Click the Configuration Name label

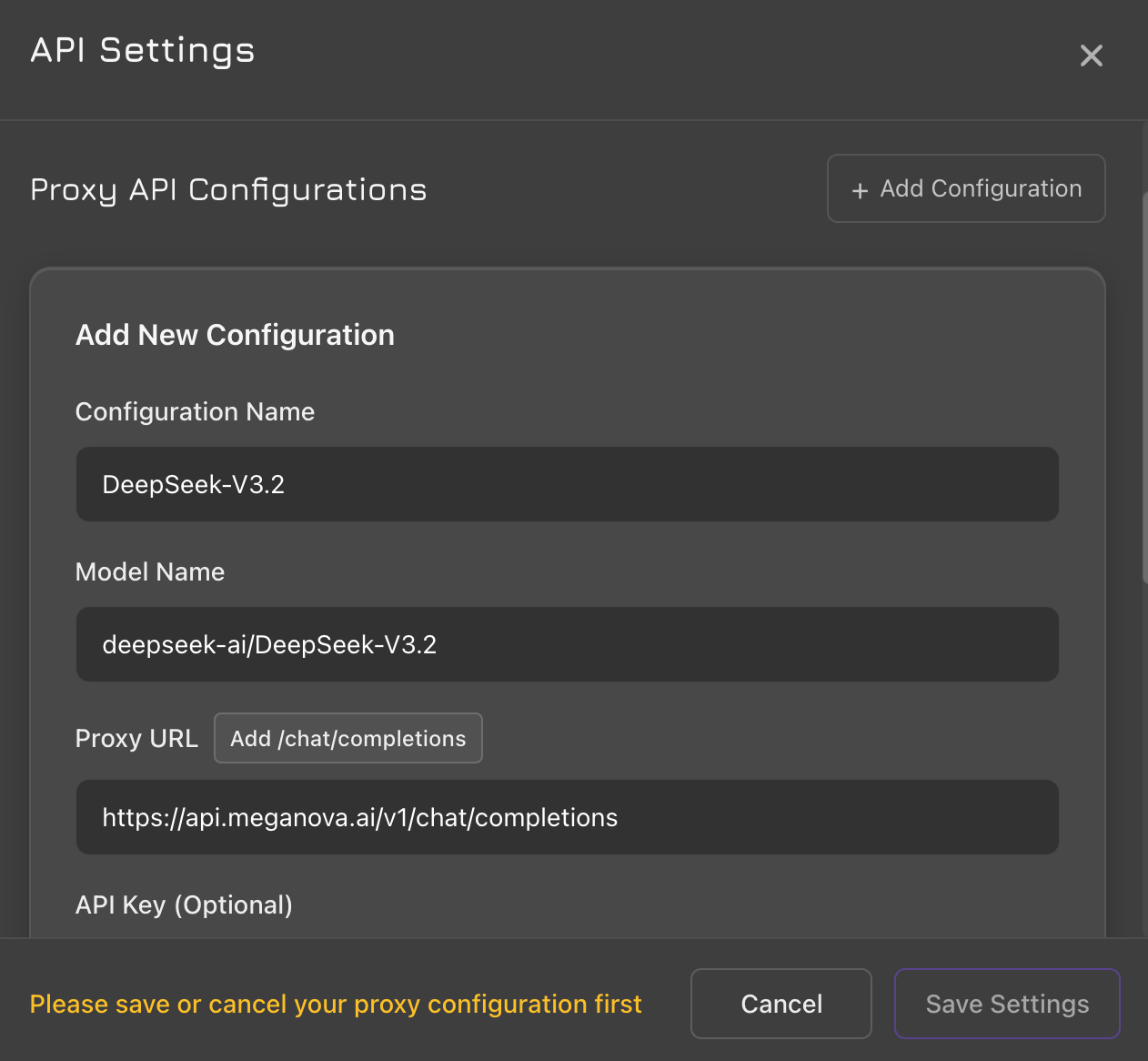pyautogui.click(x=195, y=412)
